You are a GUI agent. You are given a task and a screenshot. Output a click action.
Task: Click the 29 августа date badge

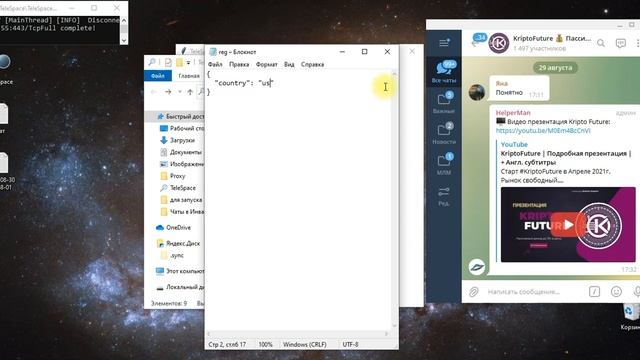tap(555, 67)
